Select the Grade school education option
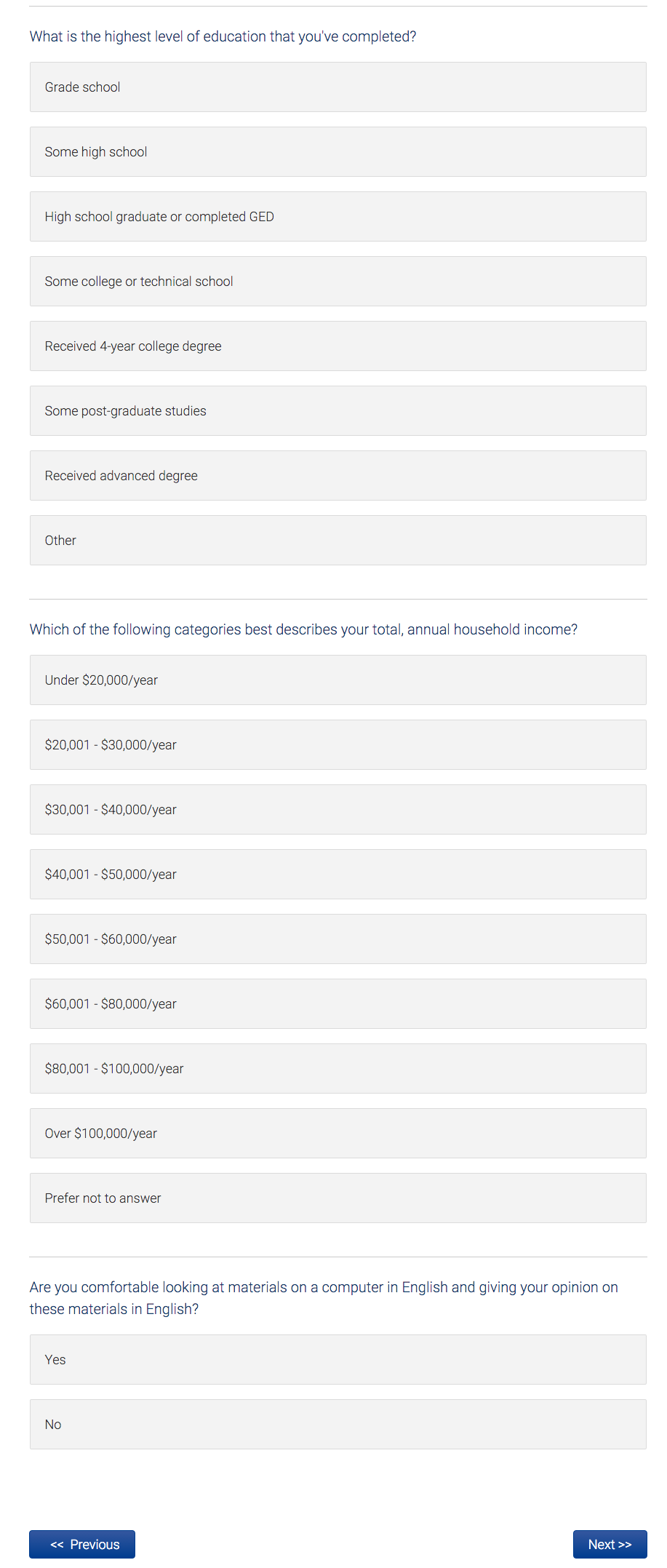This screenshot has width=667, height=1568. pyautogui.click(x=338, y=87)
